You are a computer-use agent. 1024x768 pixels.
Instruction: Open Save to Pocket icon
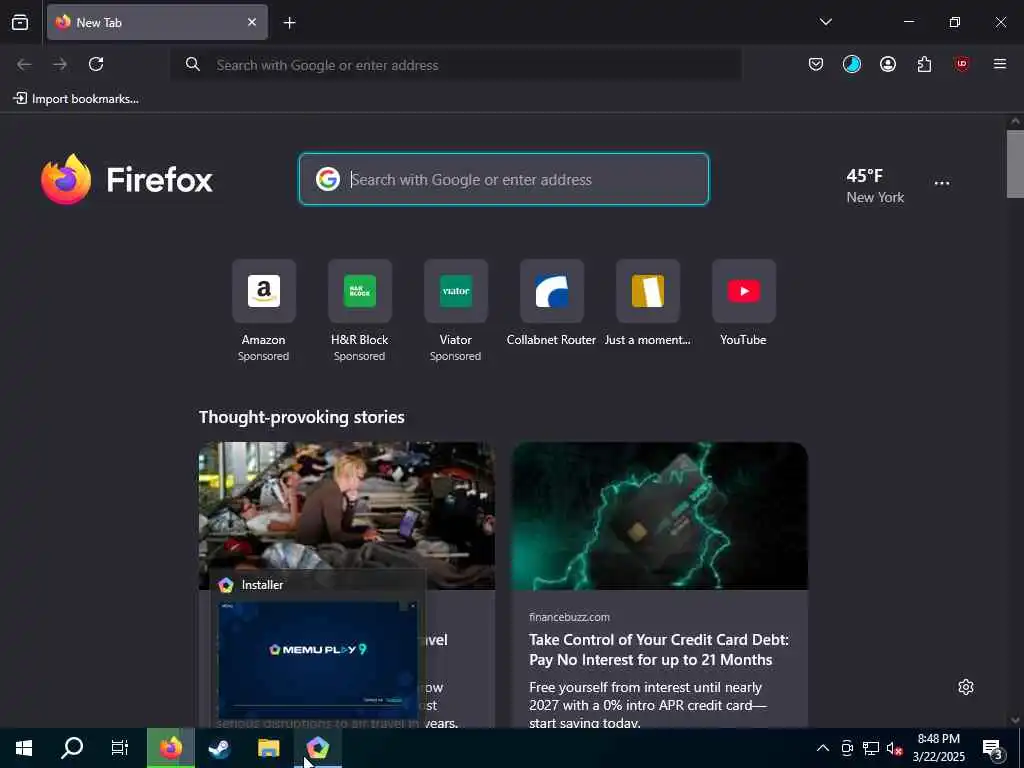click(x=816, y=64)
